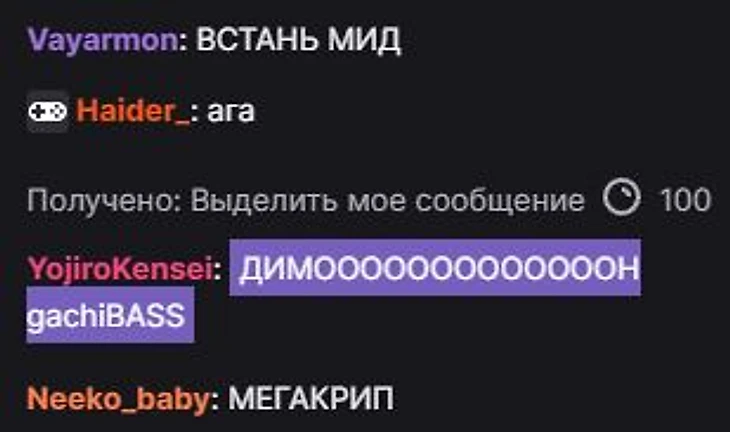Image resolution: width=730 pixels, height=432 pixels.
Task: Click the word МИД in Vayarmon's message
Action: [x=364, y=40]
